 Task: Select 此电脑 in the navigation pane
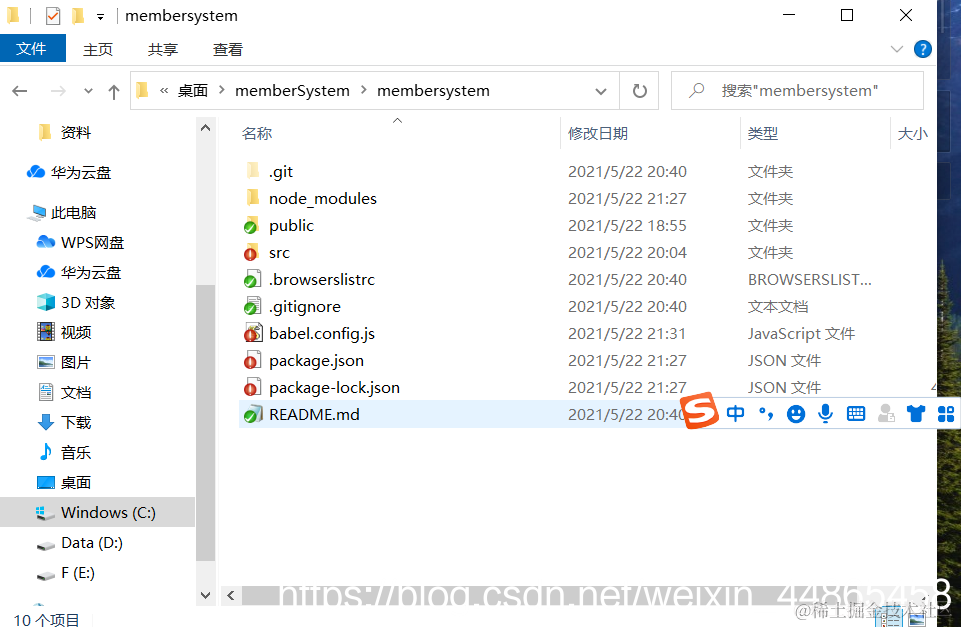click(74, 213)
